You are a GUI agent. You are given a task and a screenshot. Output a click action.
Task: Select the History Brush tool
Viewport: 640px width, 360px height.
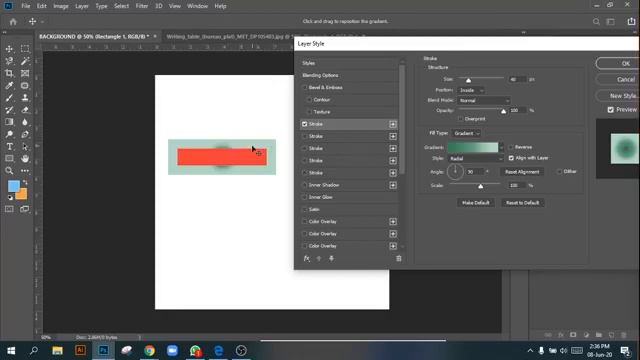[x=9, y=110]
